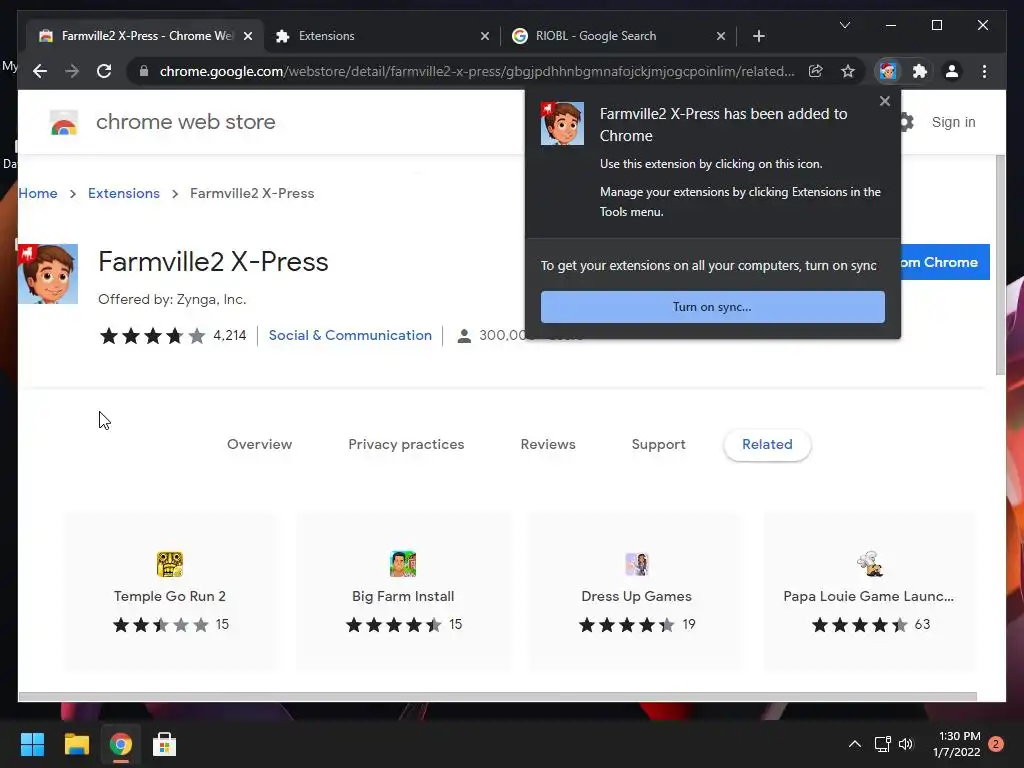Open the Dress Up Games card
Image resolution: width=1024 pixels, height=768 pixels.
point(636,592)
